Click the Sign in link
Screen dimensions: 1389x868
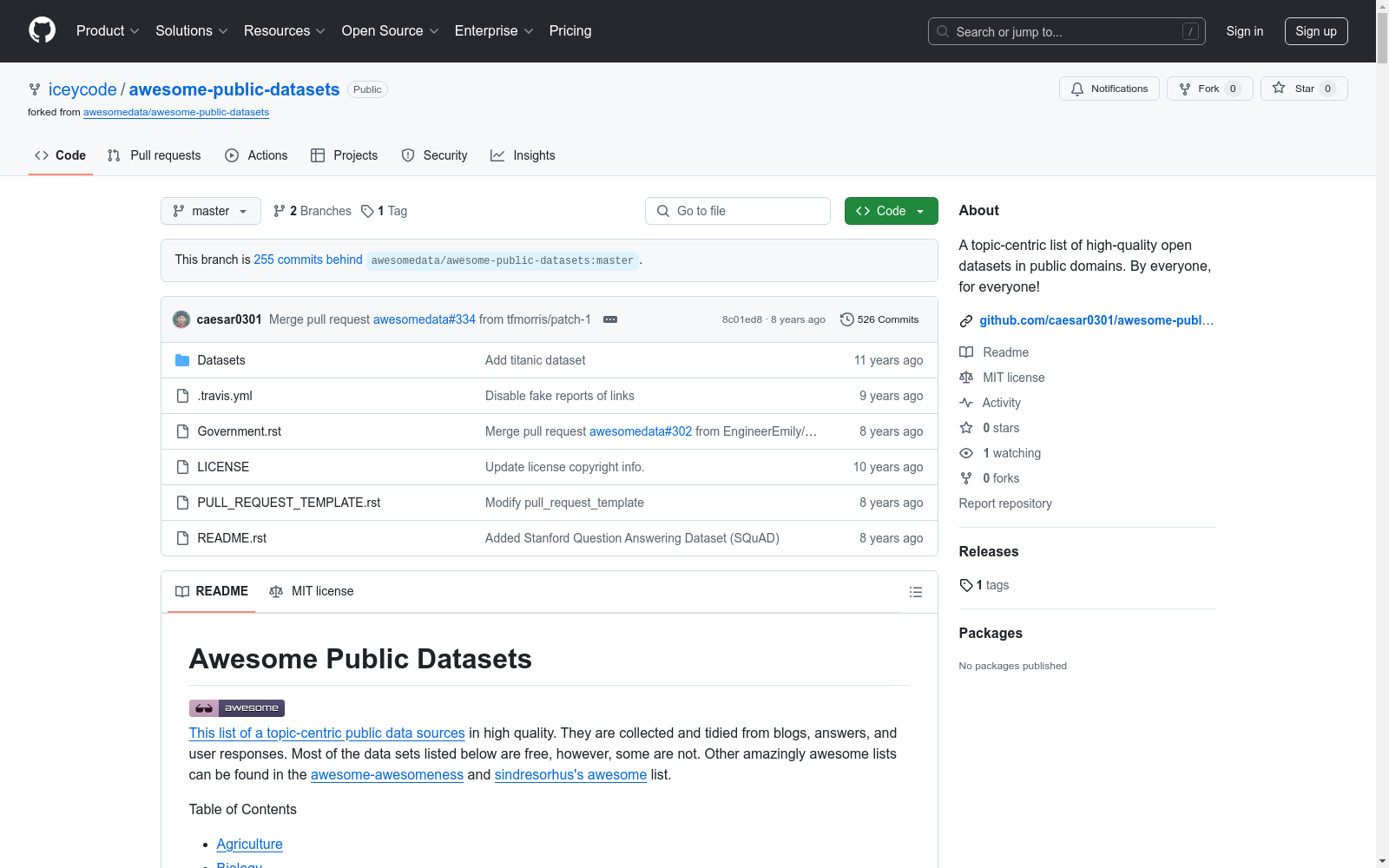(x=1245, y=31)
